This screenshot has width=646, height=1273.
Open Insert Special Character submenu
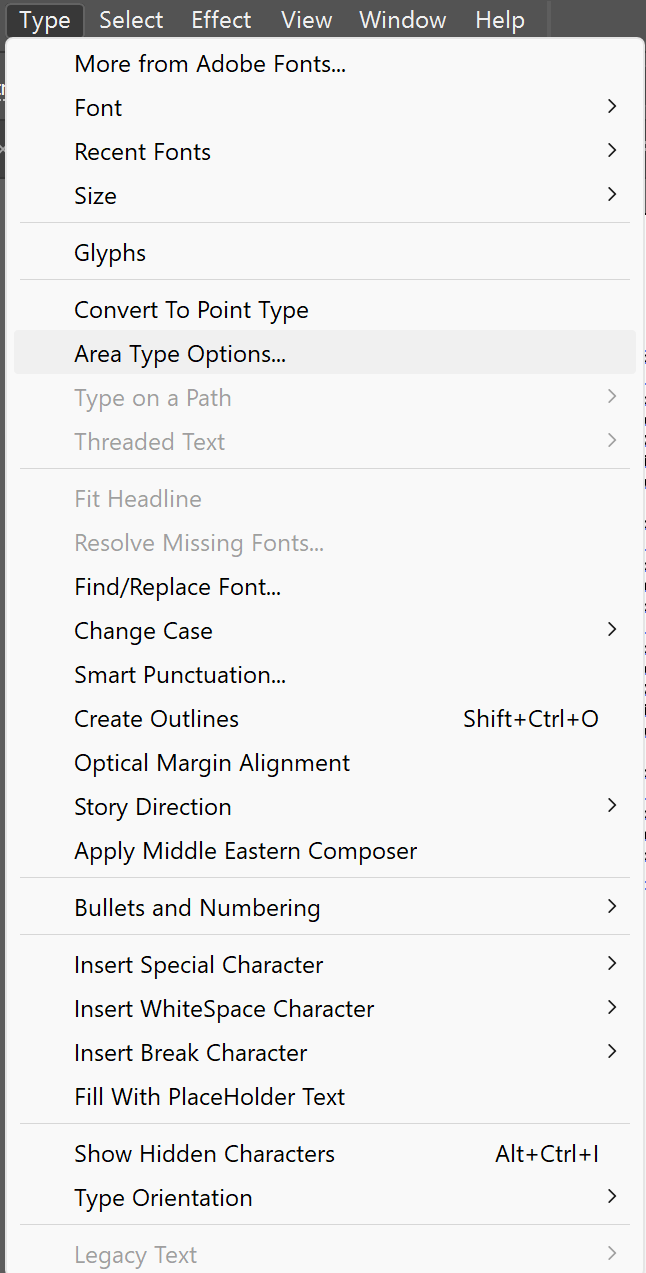click(198, 965)
